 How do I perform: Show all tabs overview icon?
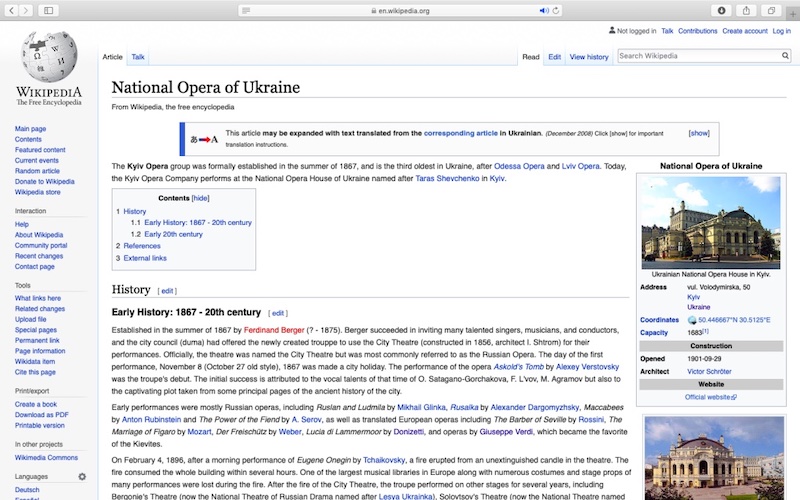(x=771, y=10)
